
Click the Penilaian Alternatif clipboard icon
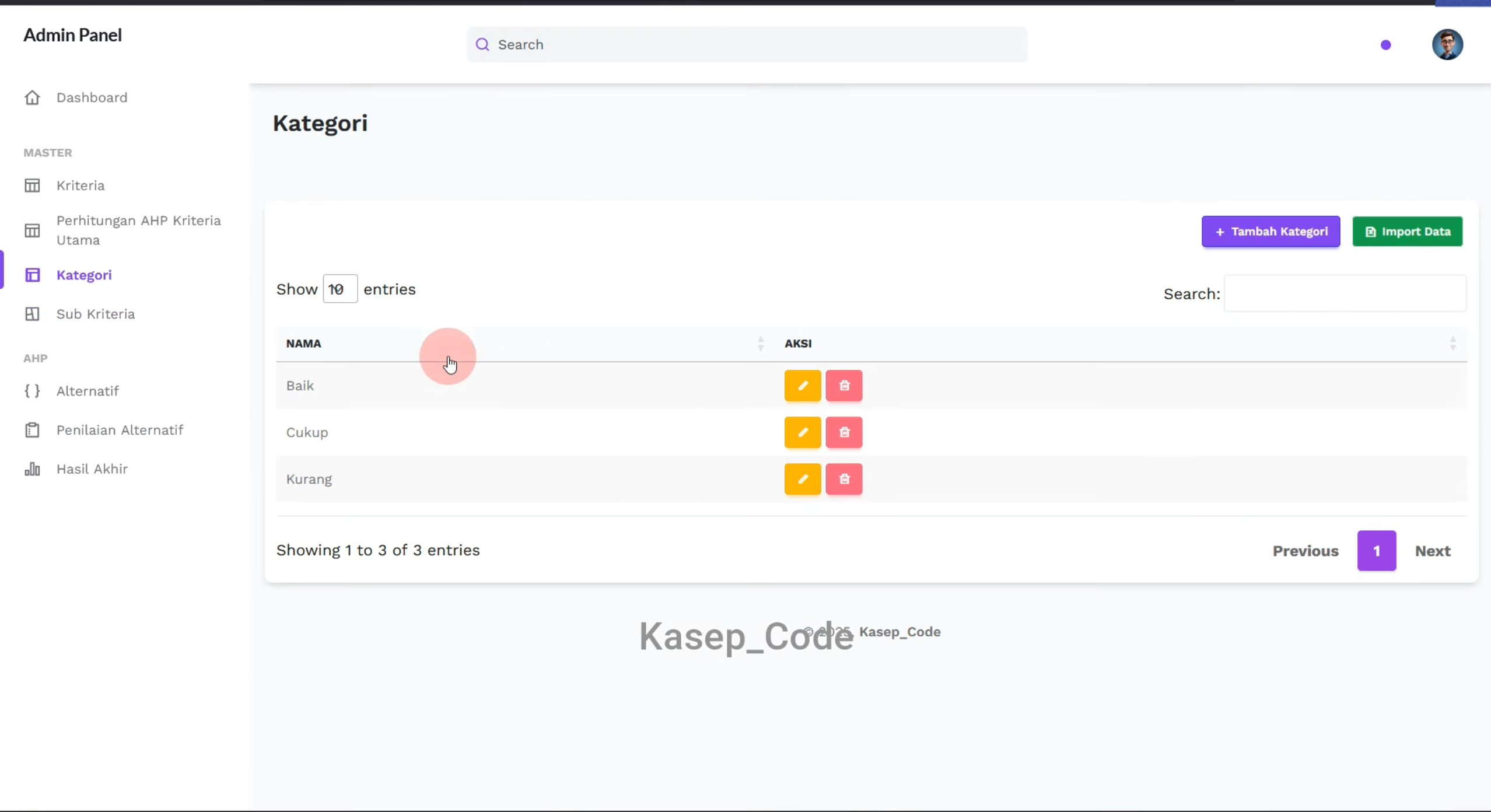pos(32,430)
